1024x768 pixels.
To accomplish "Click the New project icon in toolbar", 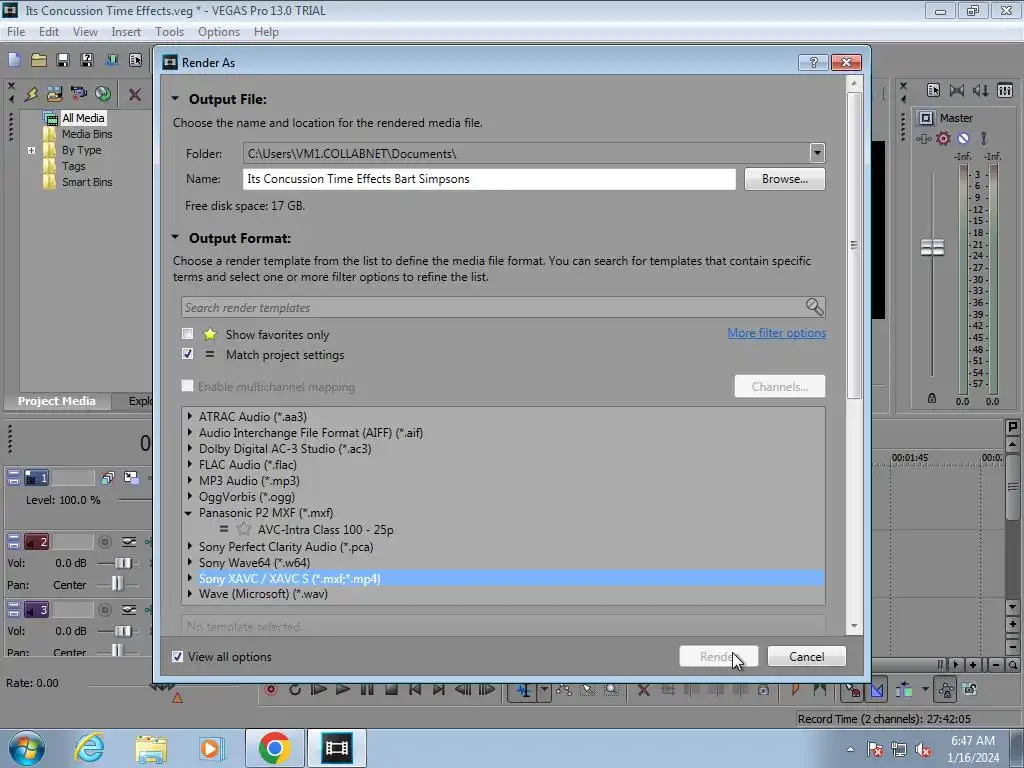I will tap(14, 60).
